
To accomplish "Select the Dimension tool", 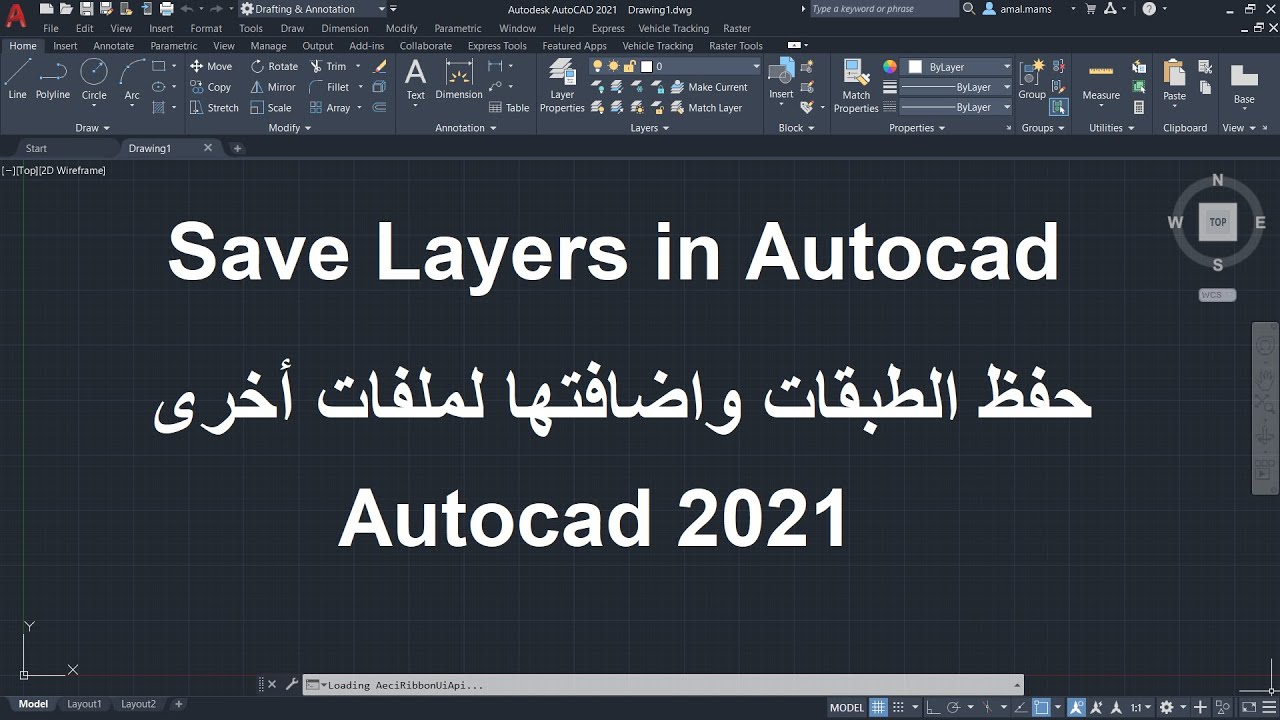I will (x=459, y=80).
